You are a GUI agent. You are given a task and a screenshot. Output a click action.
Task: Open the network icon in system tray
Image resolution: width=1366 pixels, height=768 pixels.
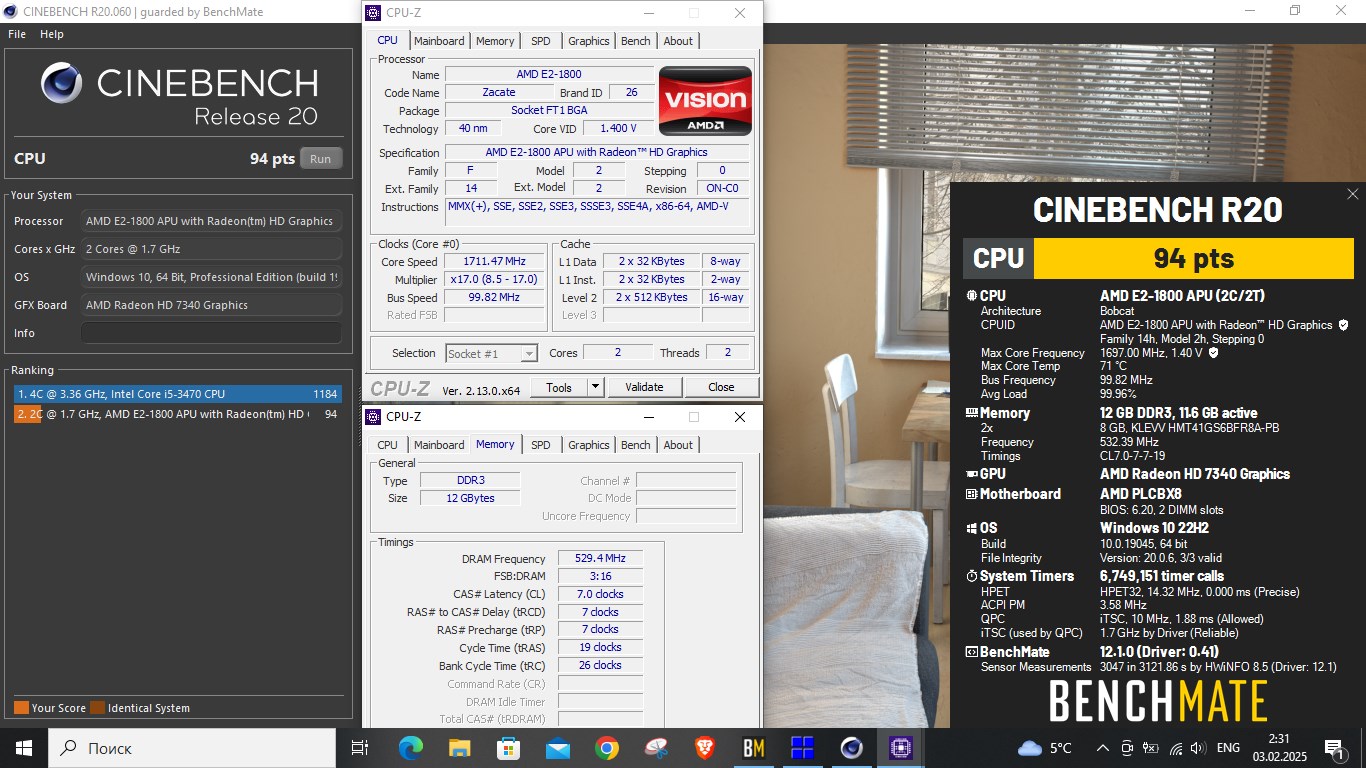coord(1176,748)
